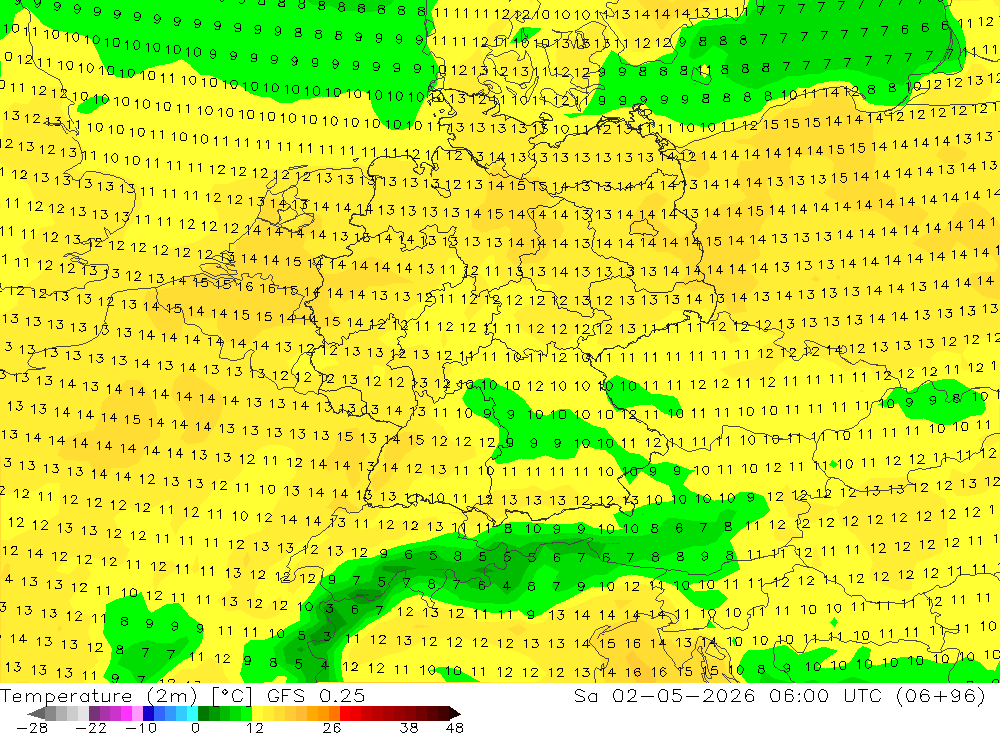Click the dark blue swatch in the colorbar
This screenshot has height=733, width=1000.
pyautogui.click(x=148, y=713)
